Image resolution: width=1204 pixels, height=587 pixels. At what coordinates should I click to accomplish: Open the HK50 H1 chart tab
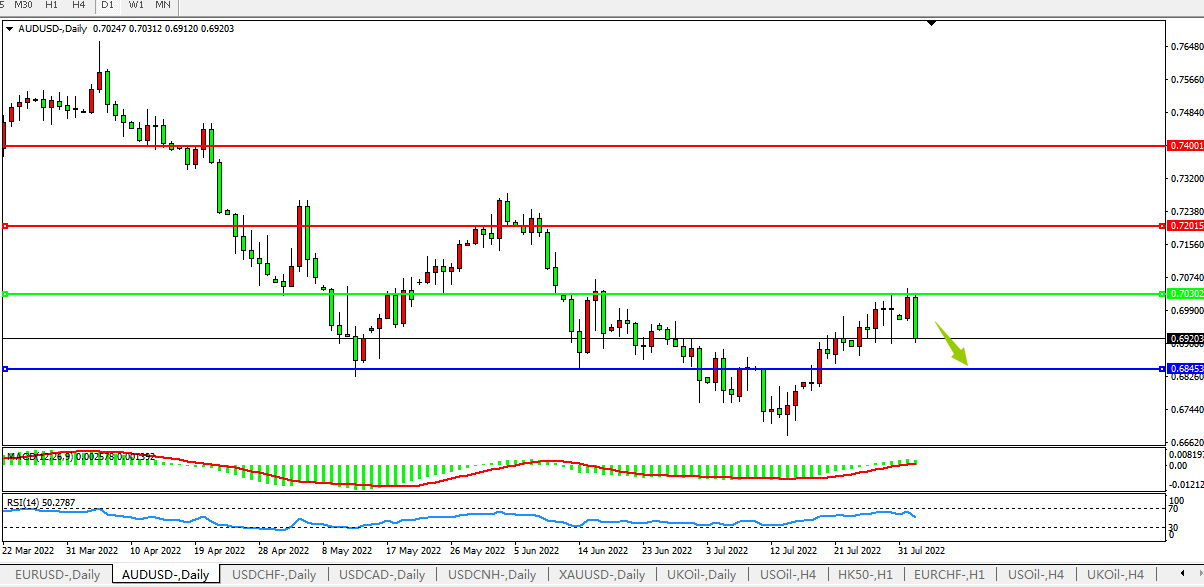click(864, 575)
